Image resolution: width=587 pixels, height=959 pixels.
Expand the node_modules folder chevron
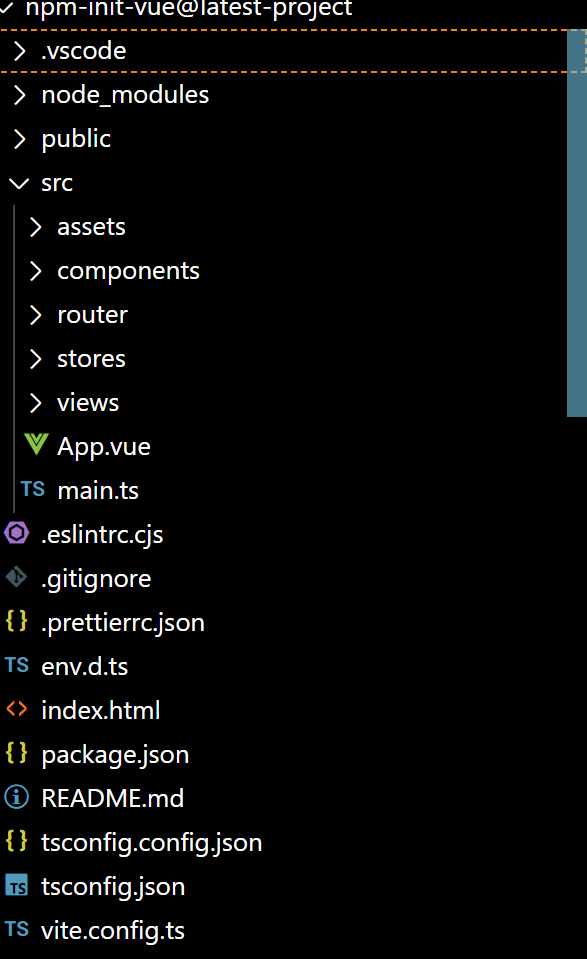[x=20, y=95]
